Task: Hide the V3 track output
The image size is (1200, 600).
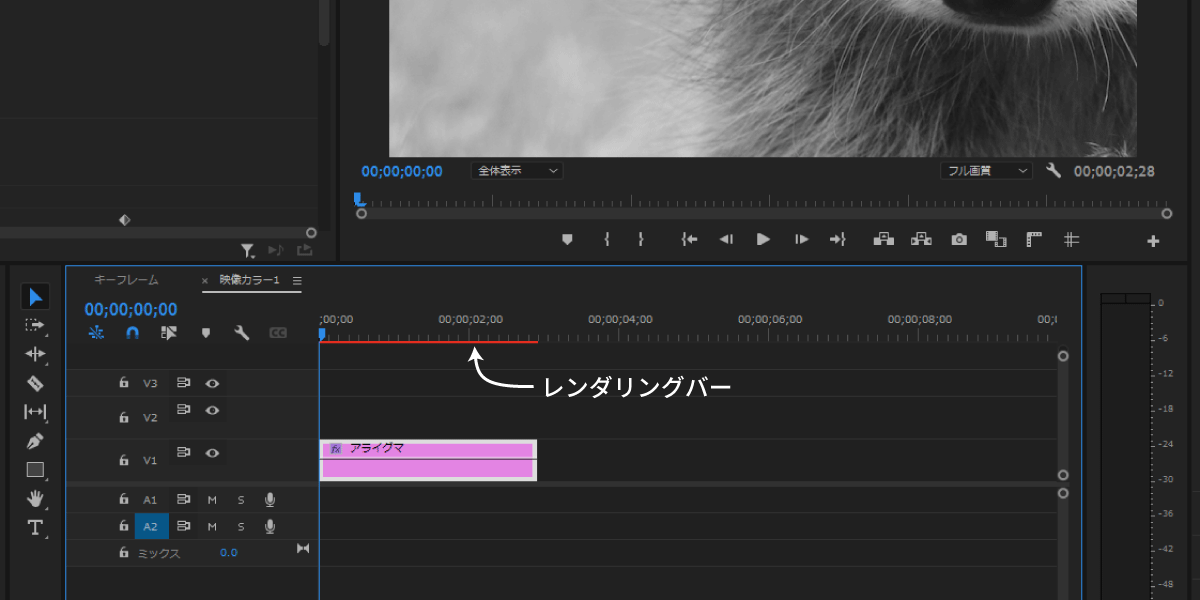Action: point(212,383)
